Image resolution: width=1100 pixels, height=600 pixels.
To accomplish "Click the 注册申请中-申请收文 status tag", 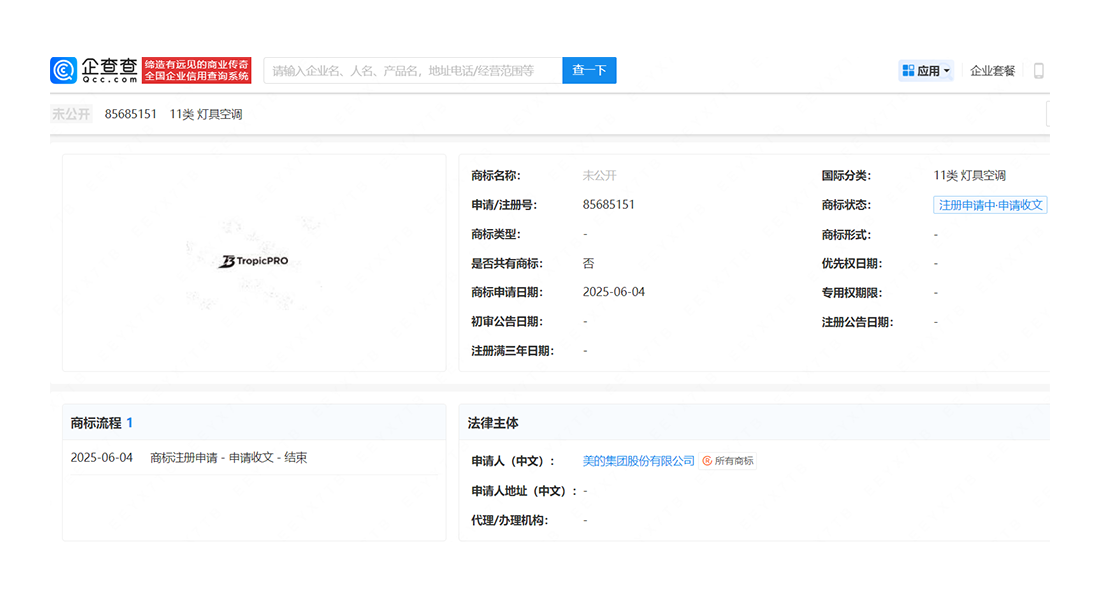I will (x=990, y=205).
